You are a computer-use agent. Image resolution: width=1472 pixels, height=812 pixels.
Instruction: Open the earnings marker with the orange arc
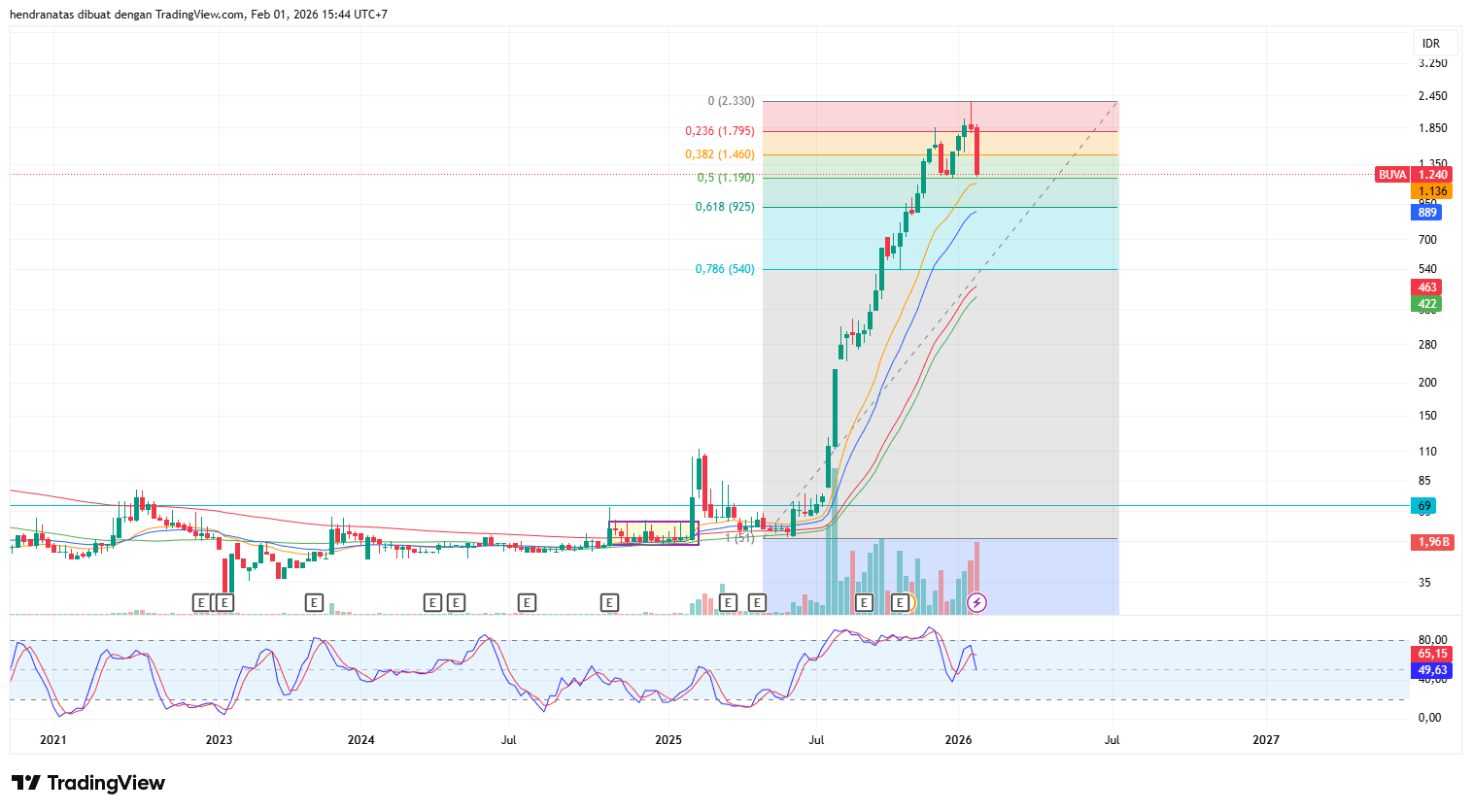click(901, 603)
